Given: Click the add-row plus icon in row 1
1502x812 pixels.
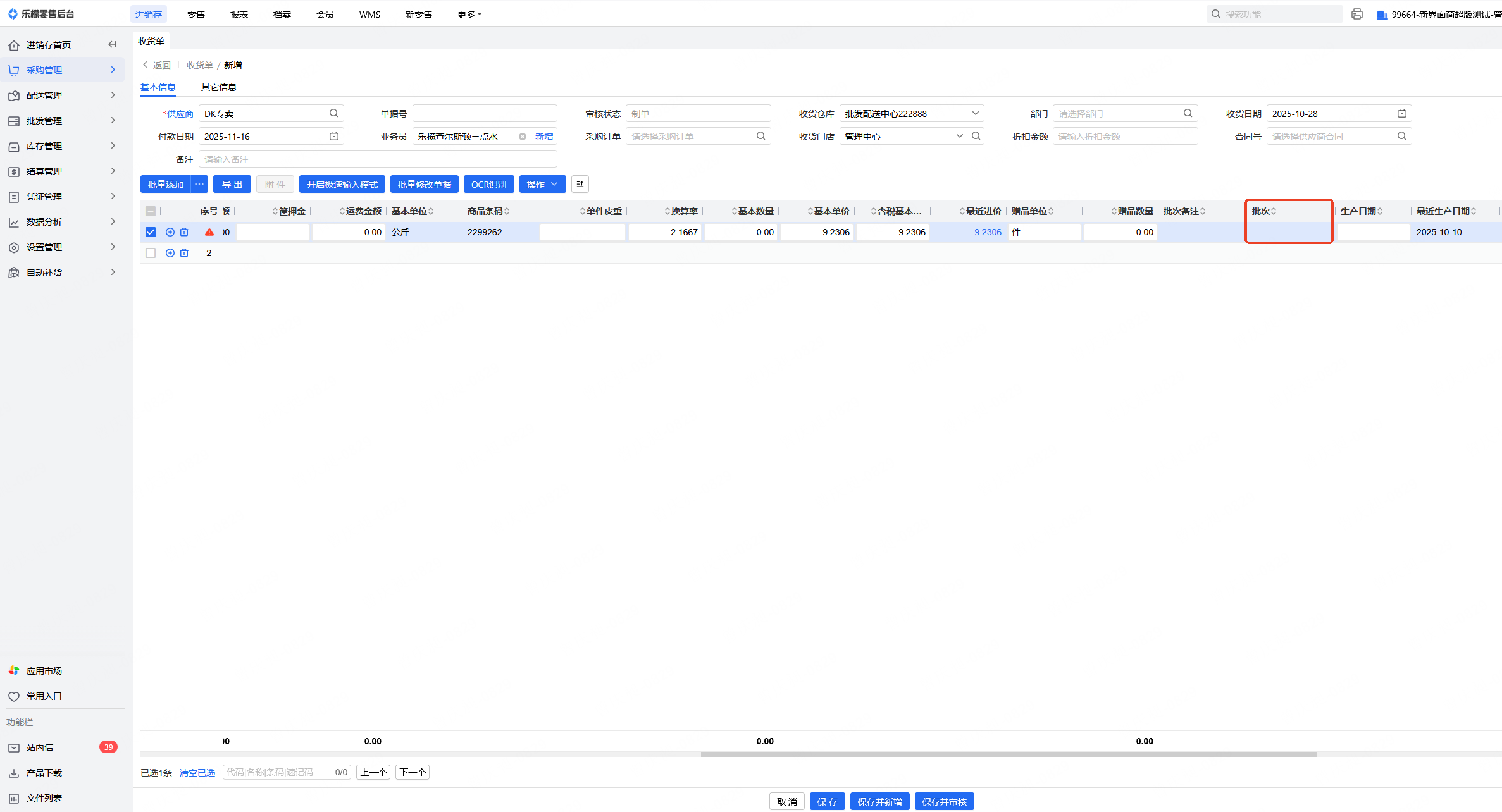Looking at the screenshot, I should 170,232.
